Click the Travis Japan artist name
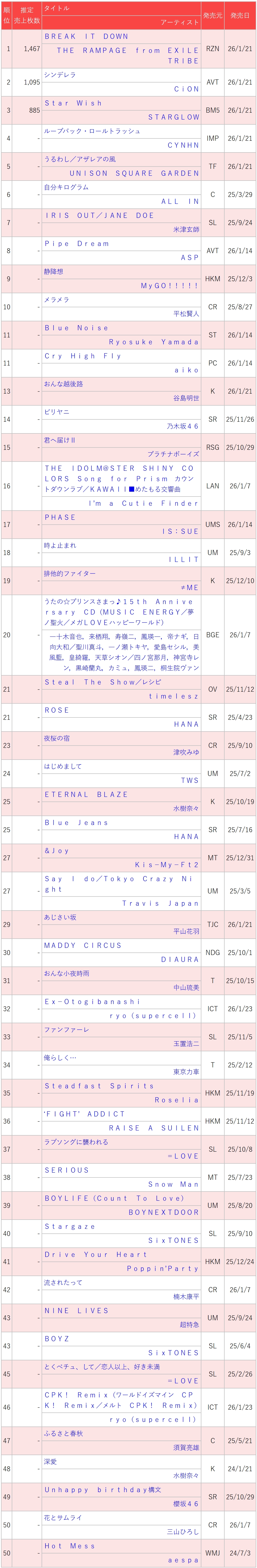257x1568 pixels. 160,903
